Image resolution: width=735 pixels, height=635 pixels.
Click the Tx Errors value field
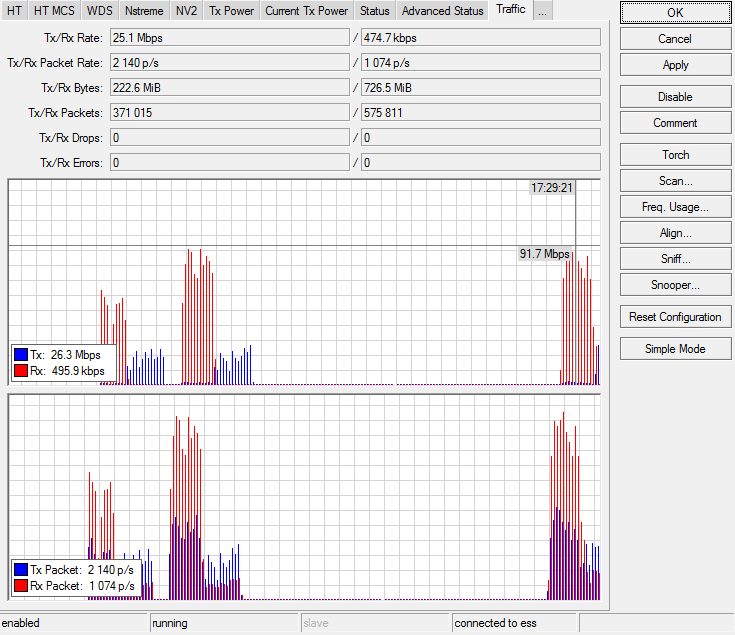[x=230, y=163]
